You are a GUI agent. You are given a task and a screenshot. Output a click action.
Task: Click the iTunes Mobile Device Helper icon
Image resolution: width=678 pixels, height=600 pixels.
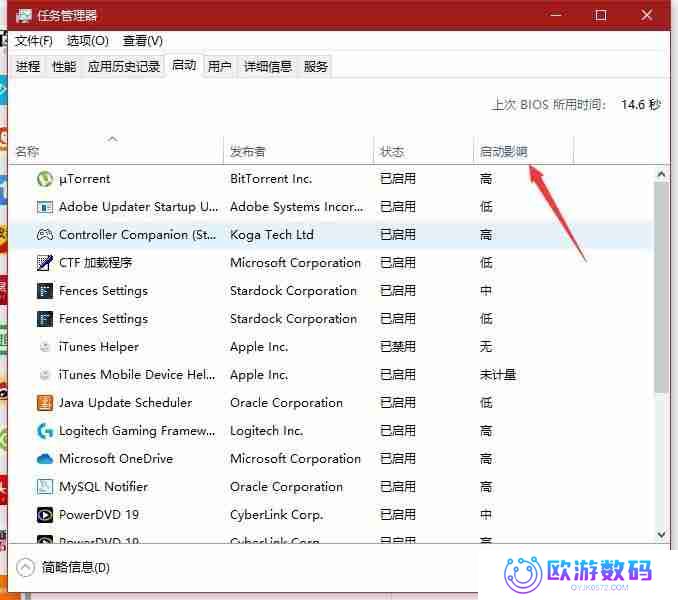pyautogui.click(x=45, y=375)
